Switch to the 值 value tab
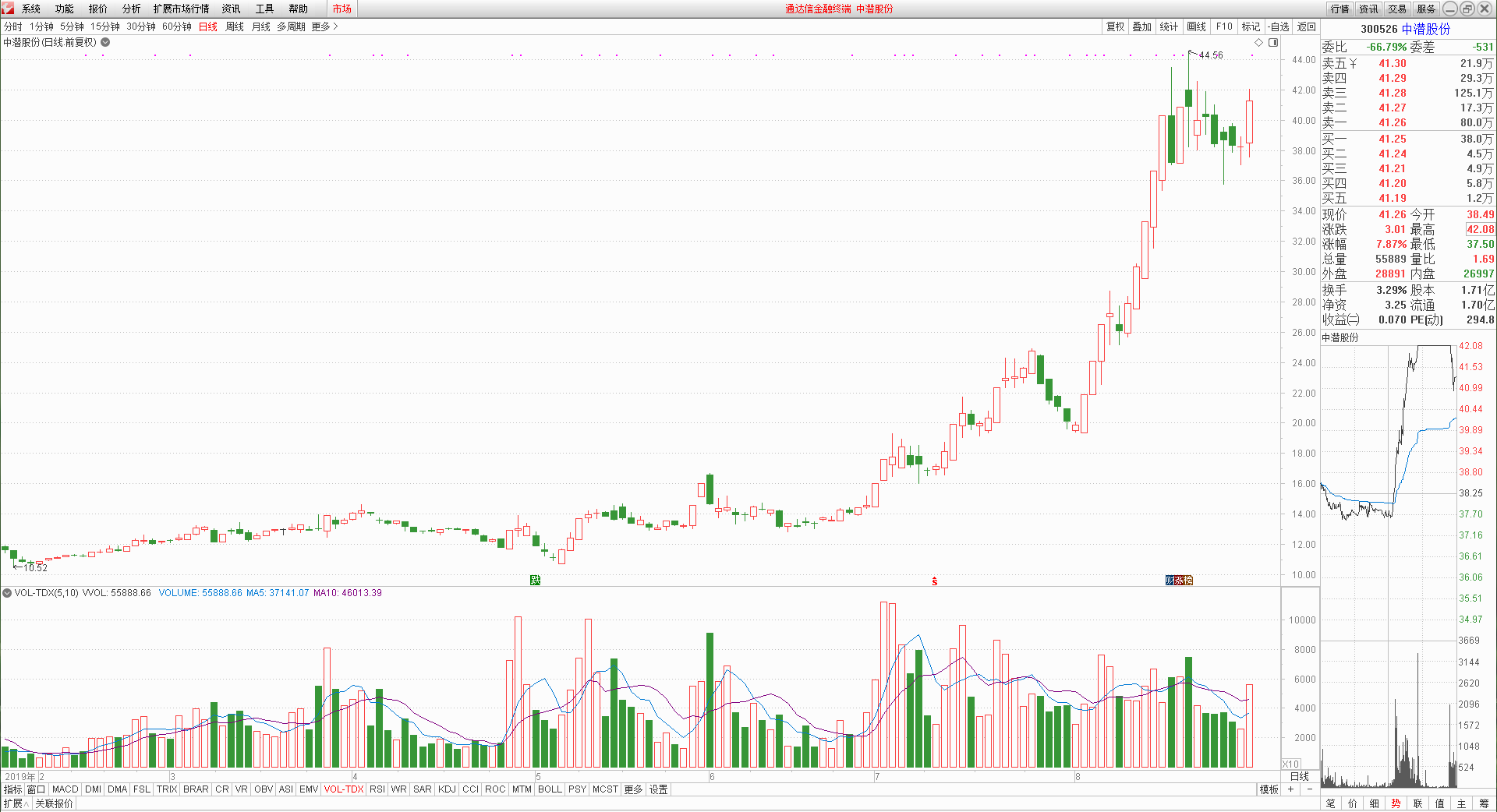 [x=1440, y=803]
